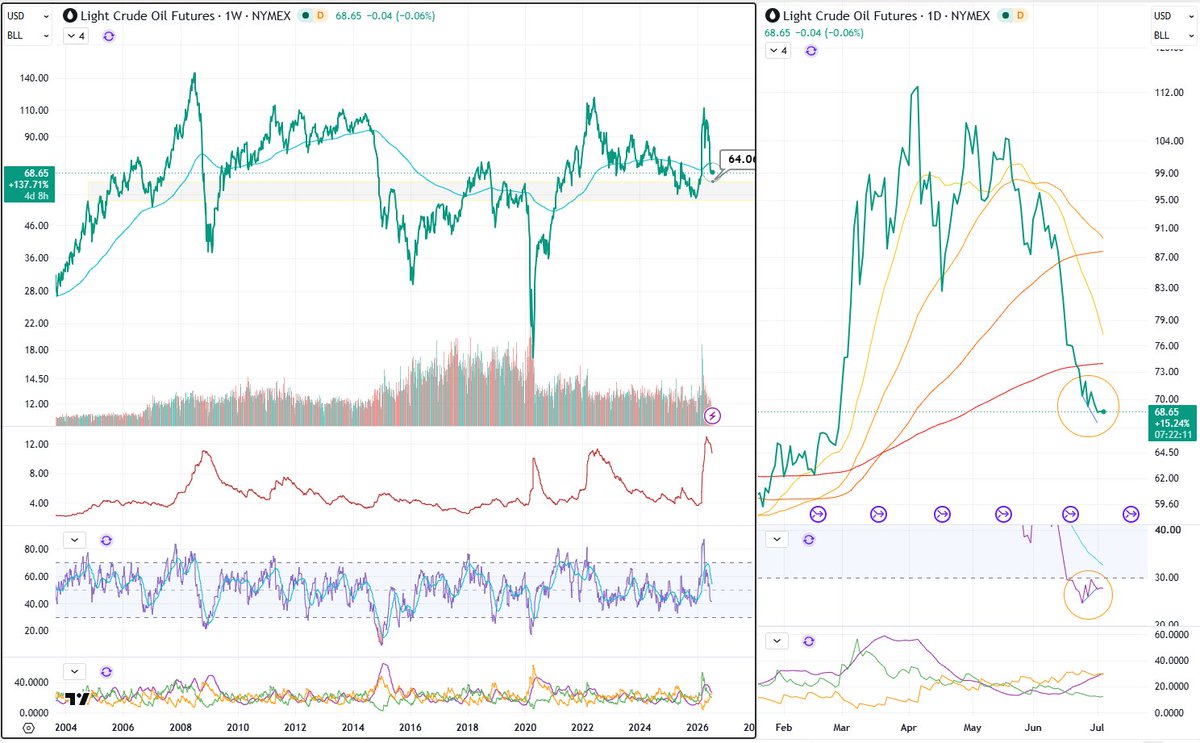Collapse daily RSI pane legend chevron
The image size is (1200, 743).
pos(778,539)
